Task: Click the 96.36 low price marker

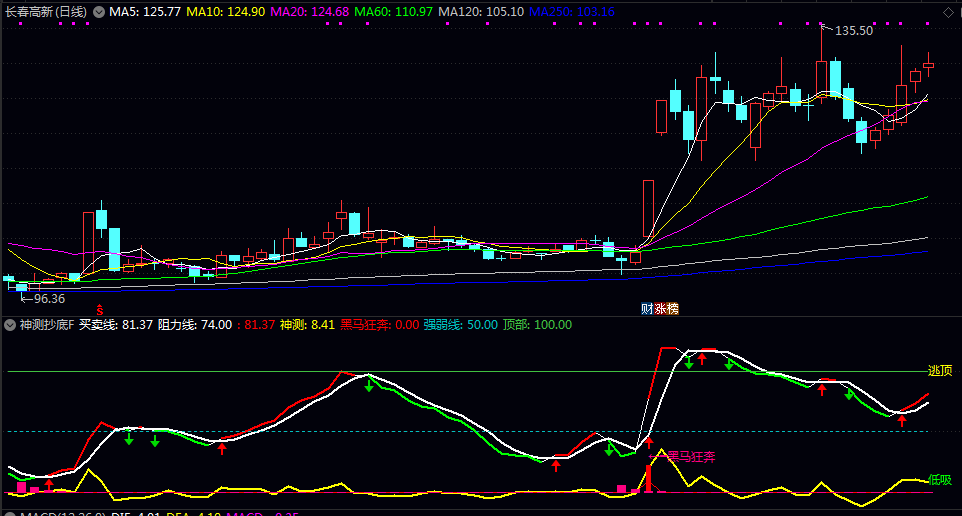Action: pyautogui.click(x=48, y=298)
